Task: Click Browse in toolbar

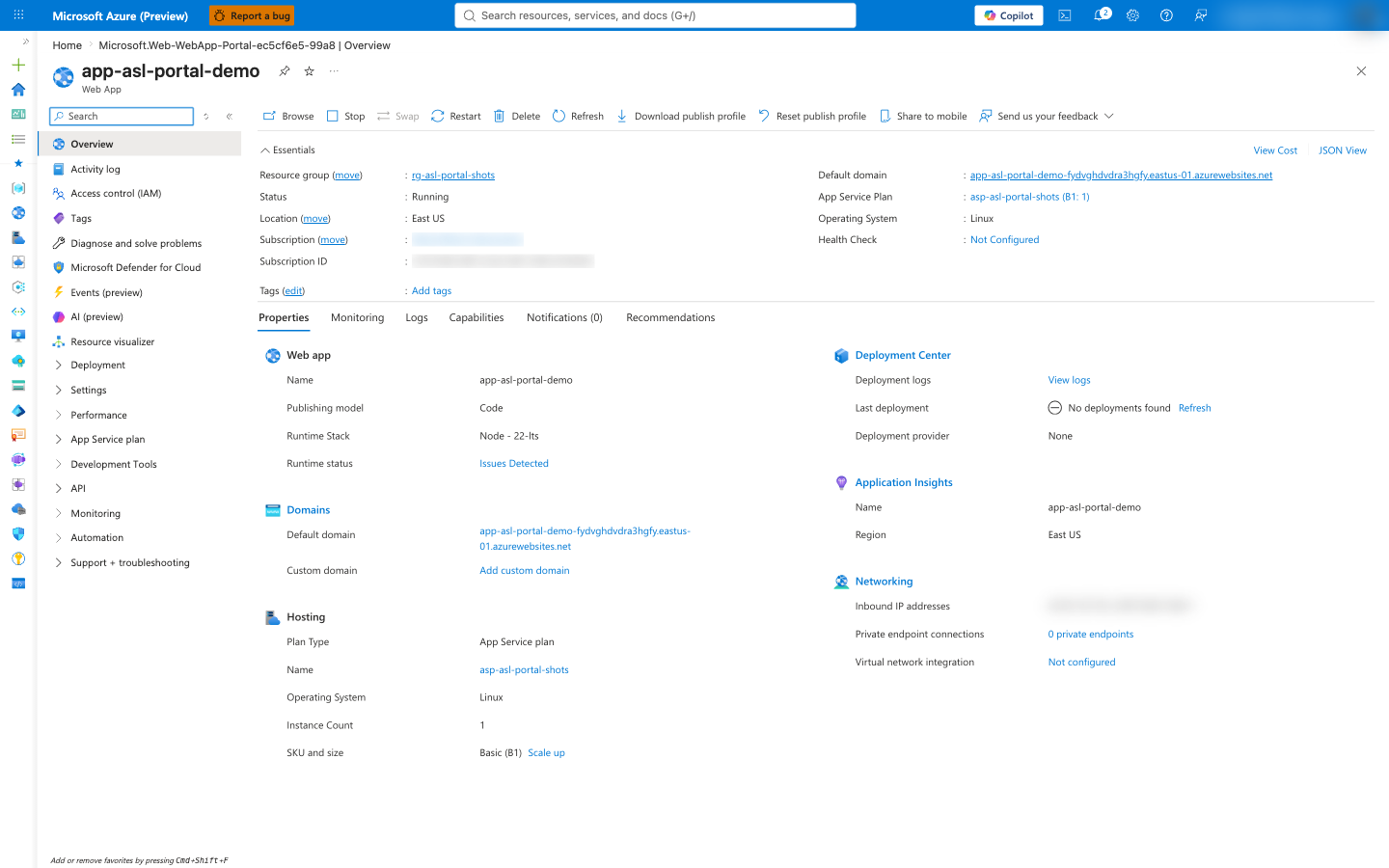Action: (x=288, y=116)
